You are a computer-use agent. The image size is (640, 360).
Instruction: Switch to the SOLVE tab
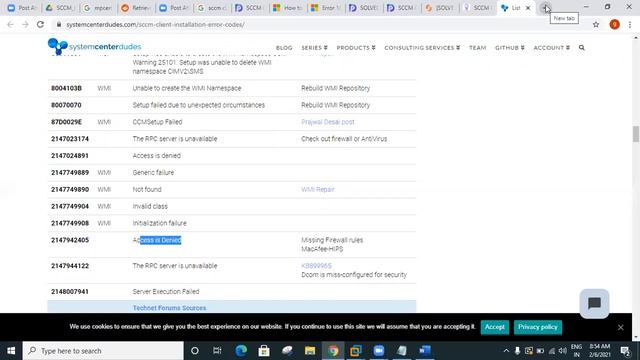tap(363, 8)
